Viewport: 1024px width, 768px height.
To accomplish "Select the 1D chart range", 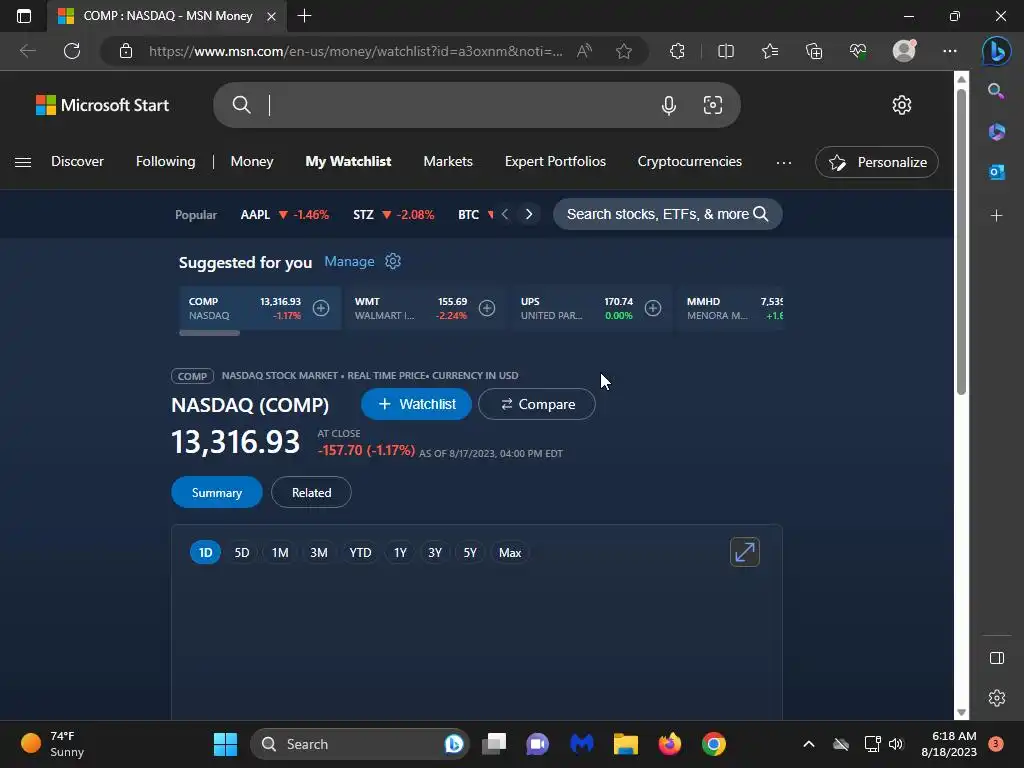I will 205,552.
